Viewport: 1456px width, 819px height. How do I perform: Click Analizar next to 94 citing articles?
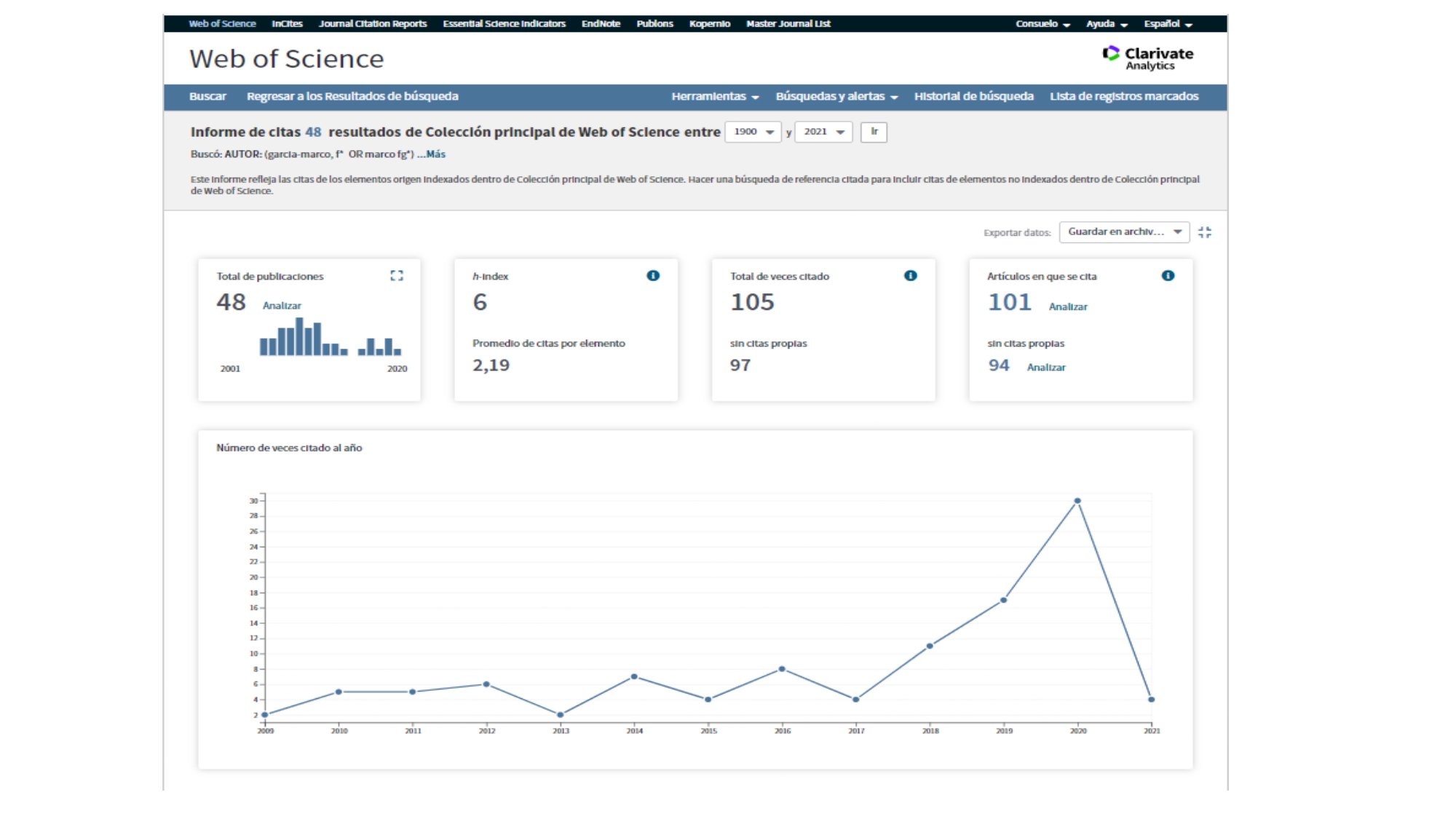click(1046, 368)
